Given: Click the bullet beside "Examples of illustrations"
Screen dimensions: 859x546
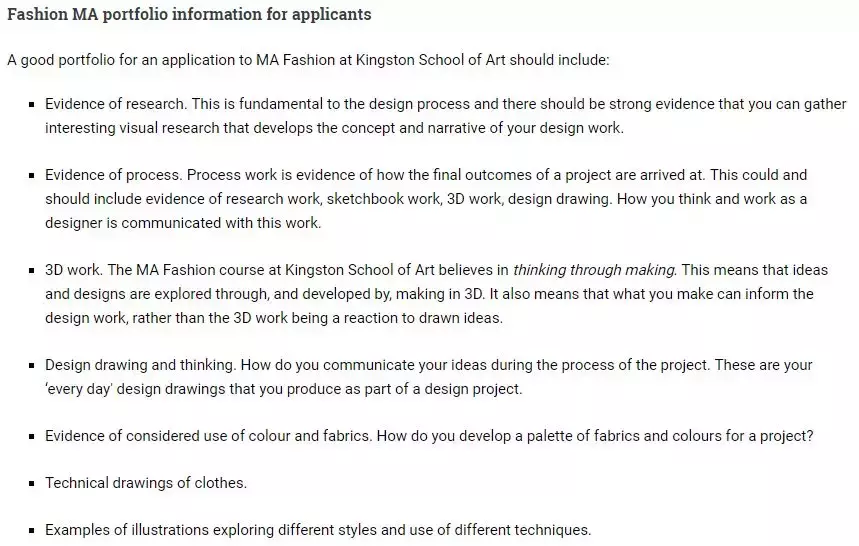Looking at the screenshot, I should (x=33, y=531).
